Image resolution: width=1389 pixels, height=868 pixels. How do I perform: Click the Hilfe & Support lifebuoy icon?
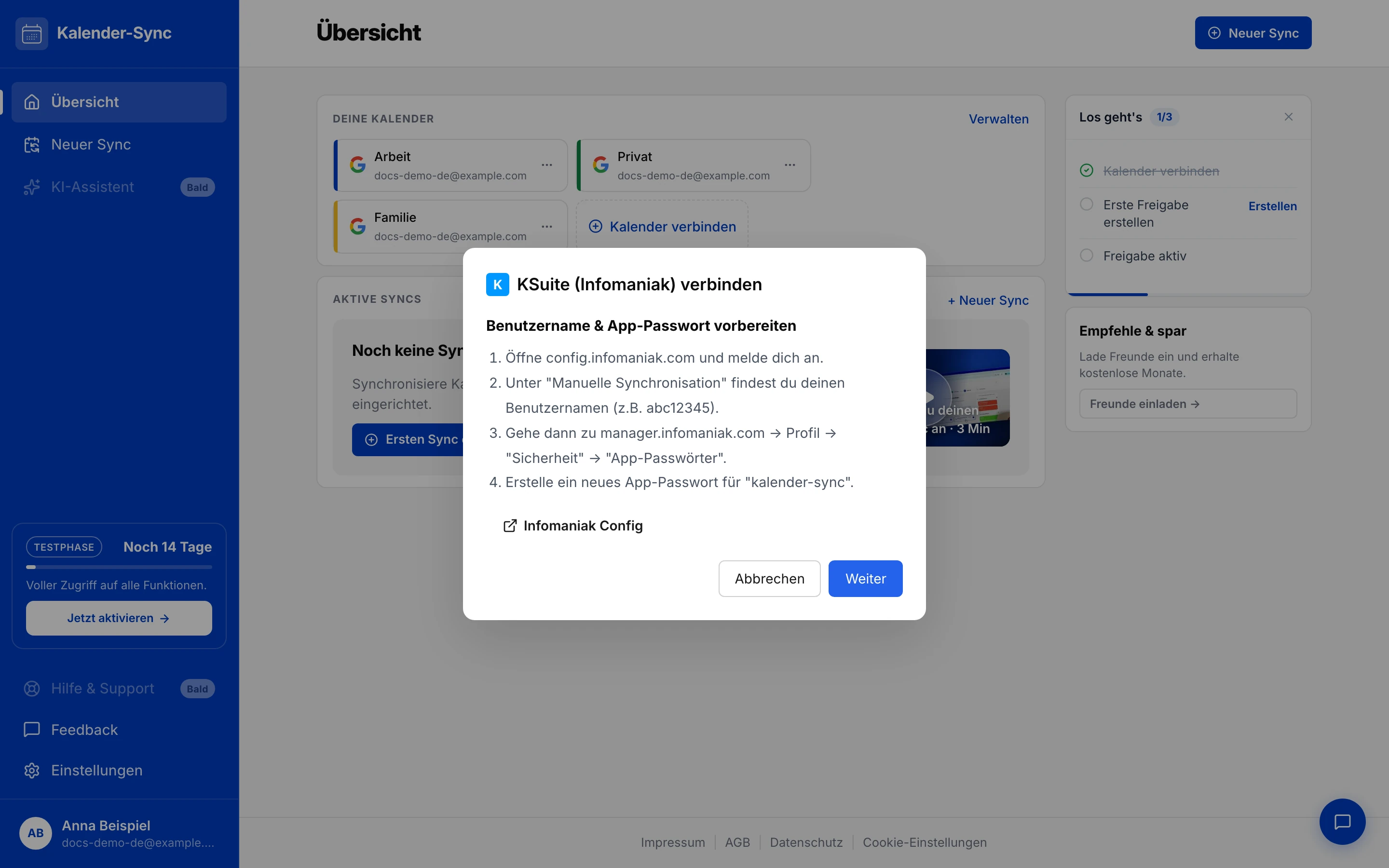tap(31, 688)
